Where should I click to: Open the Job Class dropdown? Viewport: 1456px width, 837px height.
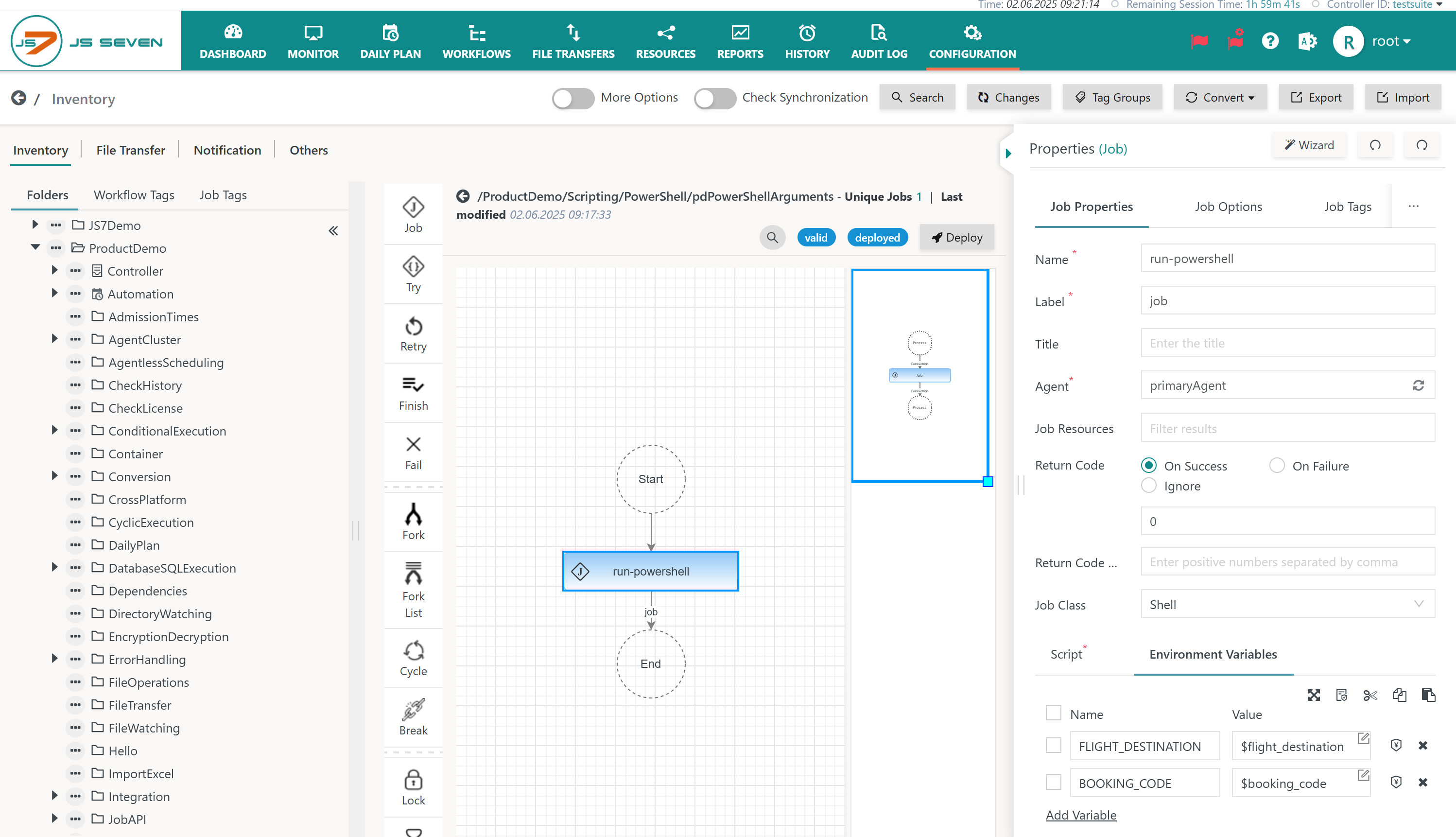point(1288,604)
